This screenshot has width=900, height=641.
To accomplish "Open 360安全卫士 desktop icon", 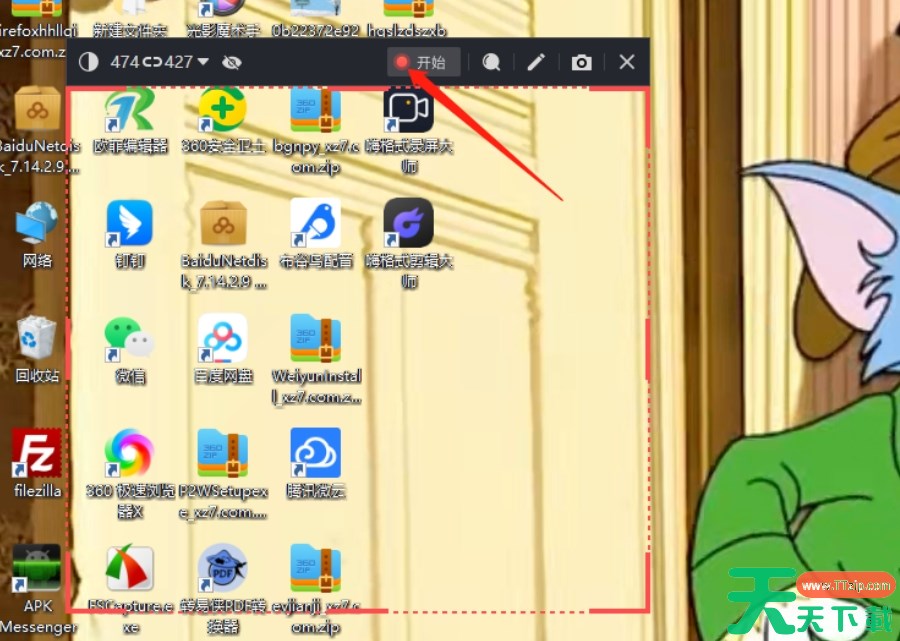I will [223, 122].
